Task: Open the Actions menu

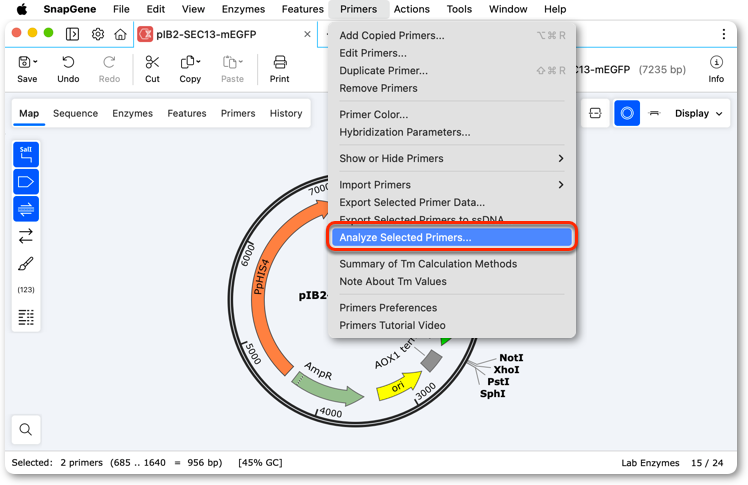Action: (x=412, y=9)
